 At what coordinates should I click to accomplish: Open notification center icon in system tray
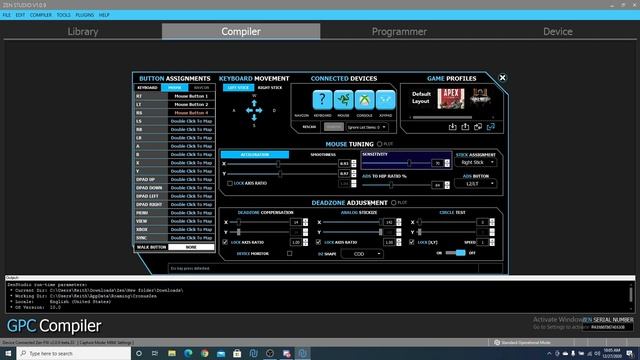[630, 353]
